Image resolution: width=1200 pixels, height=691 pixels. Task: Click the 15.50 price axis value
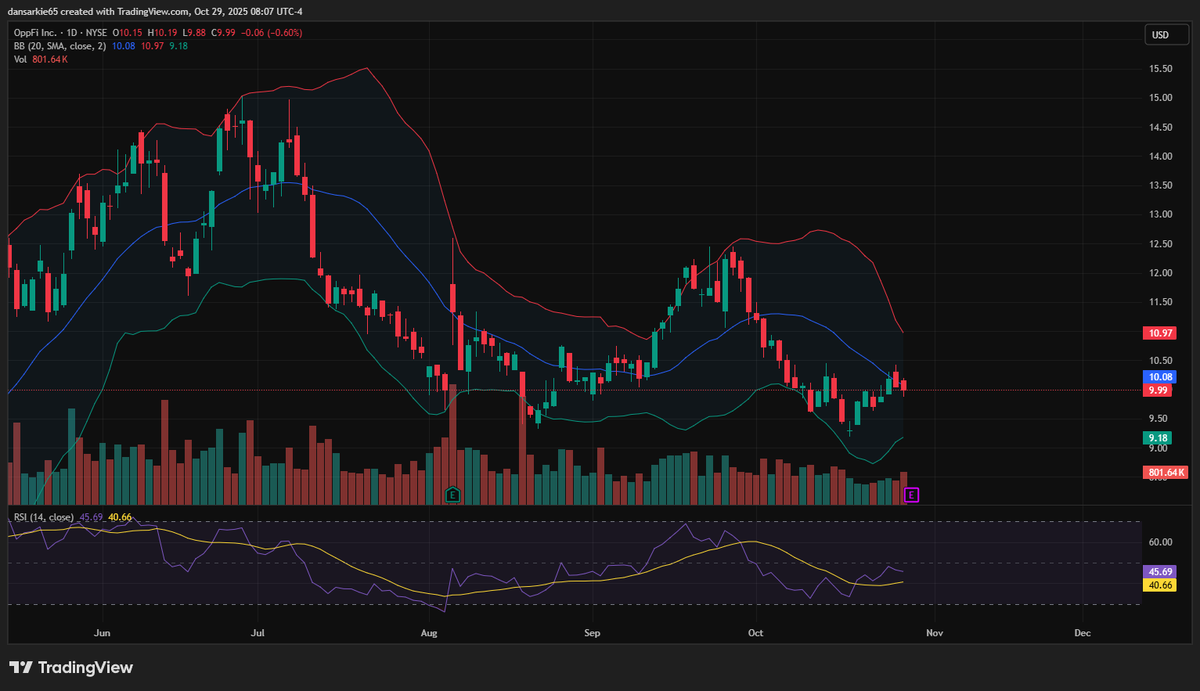point(1160,69)
